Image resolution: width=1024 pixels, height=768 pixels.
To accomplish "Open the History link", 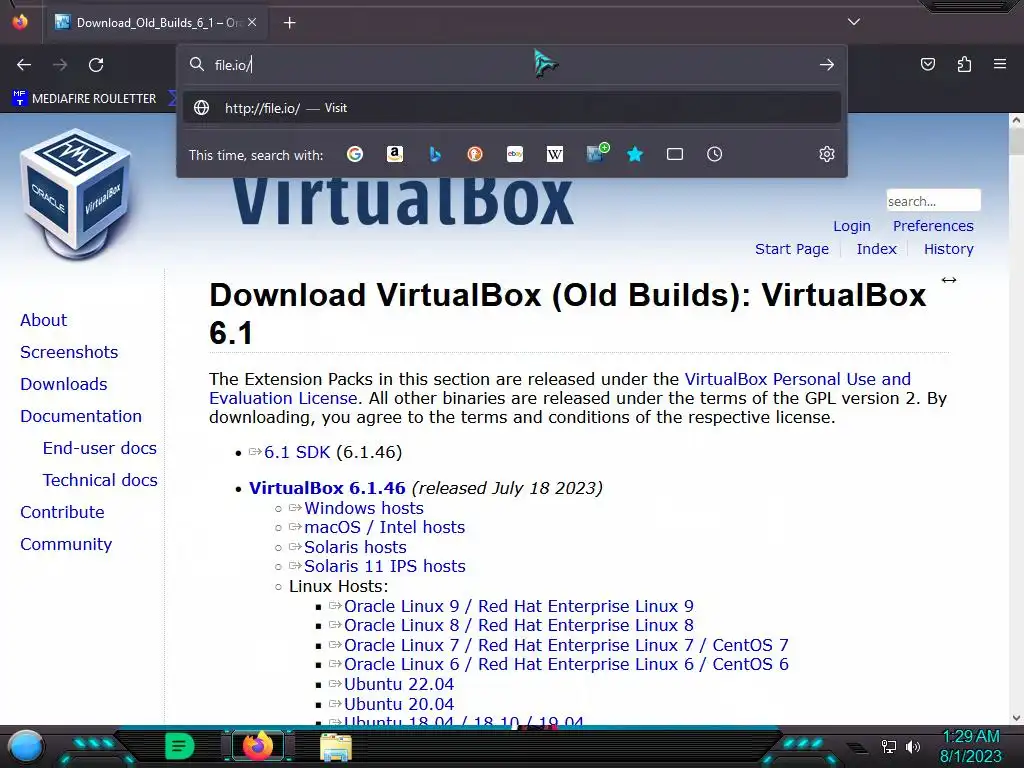I will [948, 249].
